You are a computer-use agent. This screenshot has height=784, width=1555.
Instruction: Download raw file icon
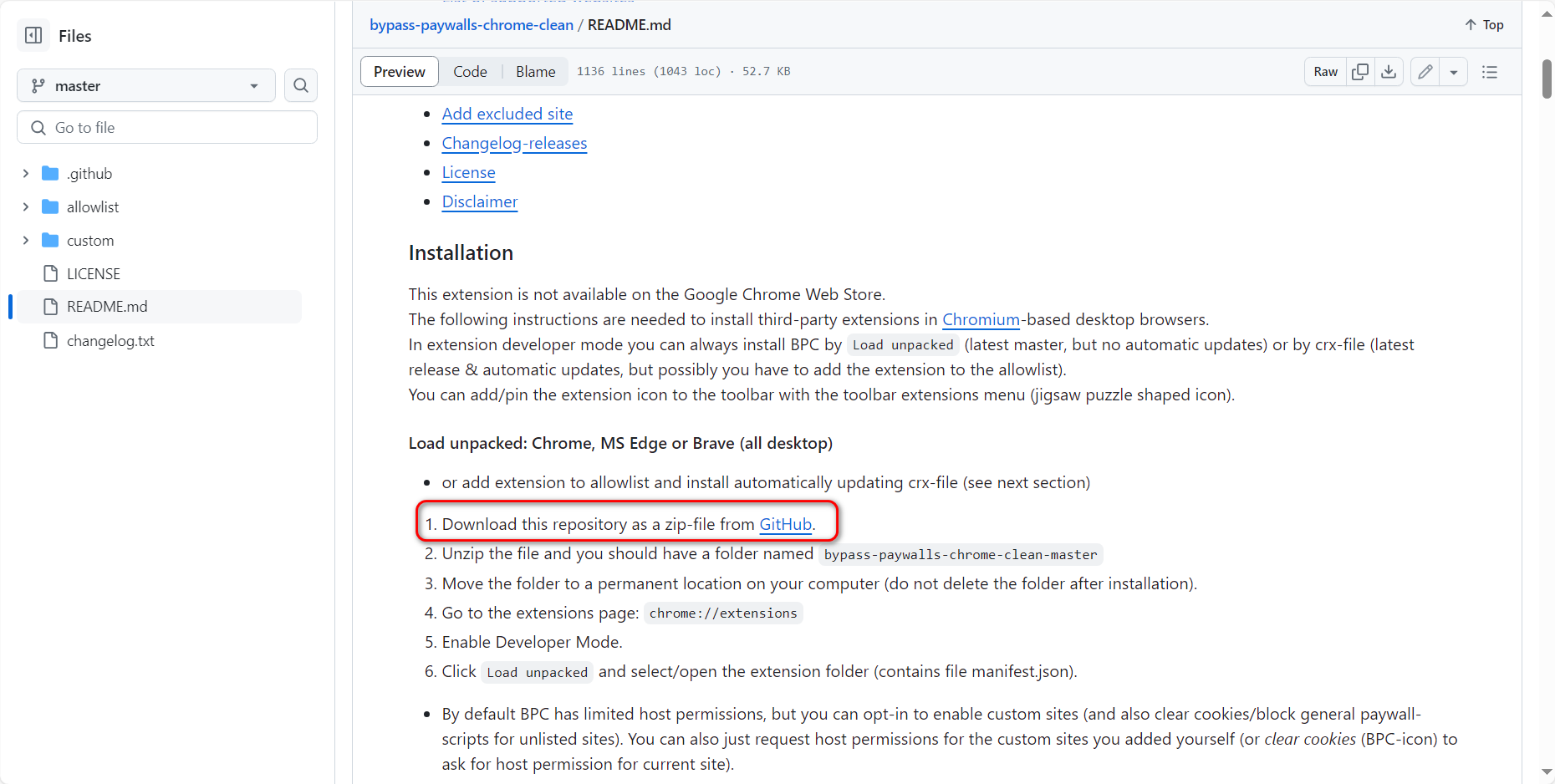point(1389,72)
